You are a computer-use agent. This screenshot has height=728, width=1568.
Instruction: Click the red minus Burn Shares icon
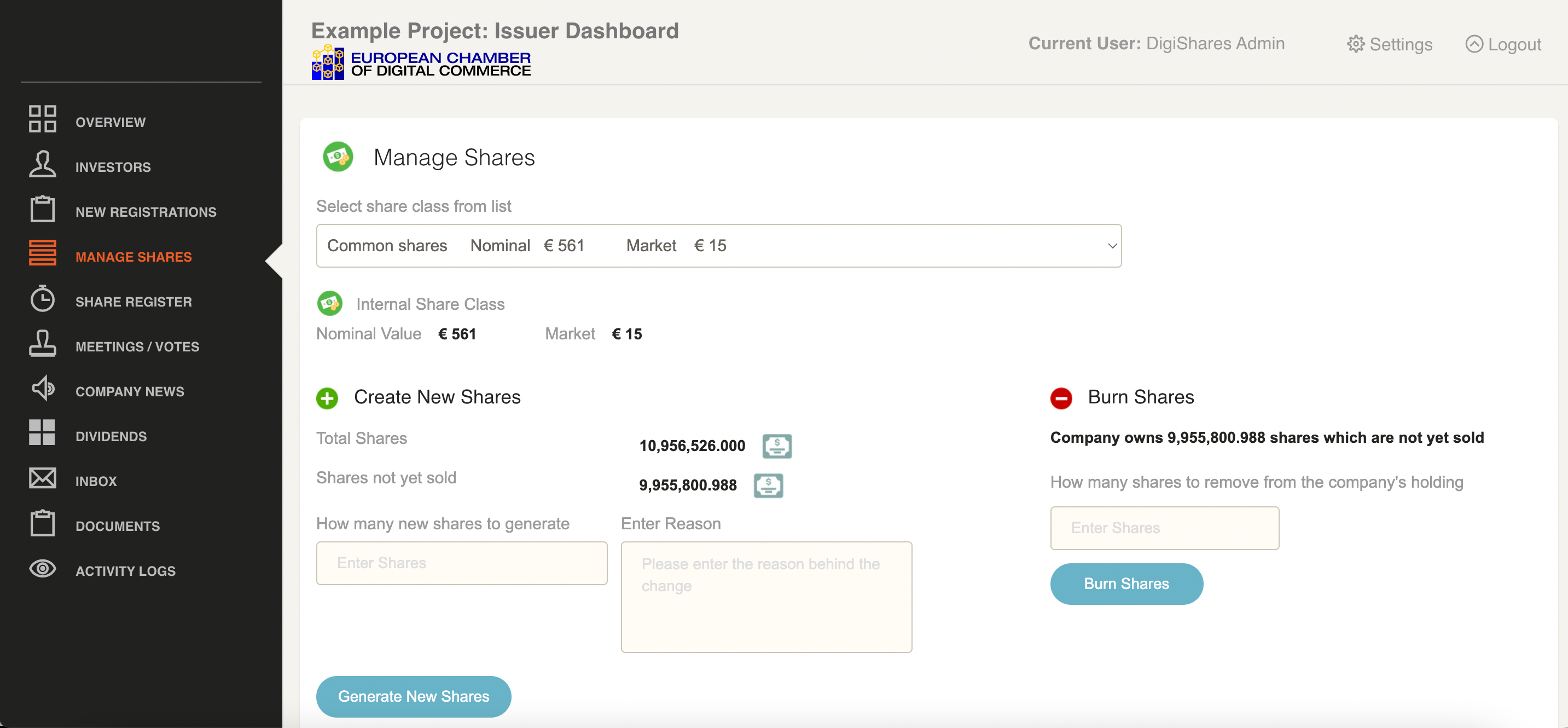(1061, 398)
